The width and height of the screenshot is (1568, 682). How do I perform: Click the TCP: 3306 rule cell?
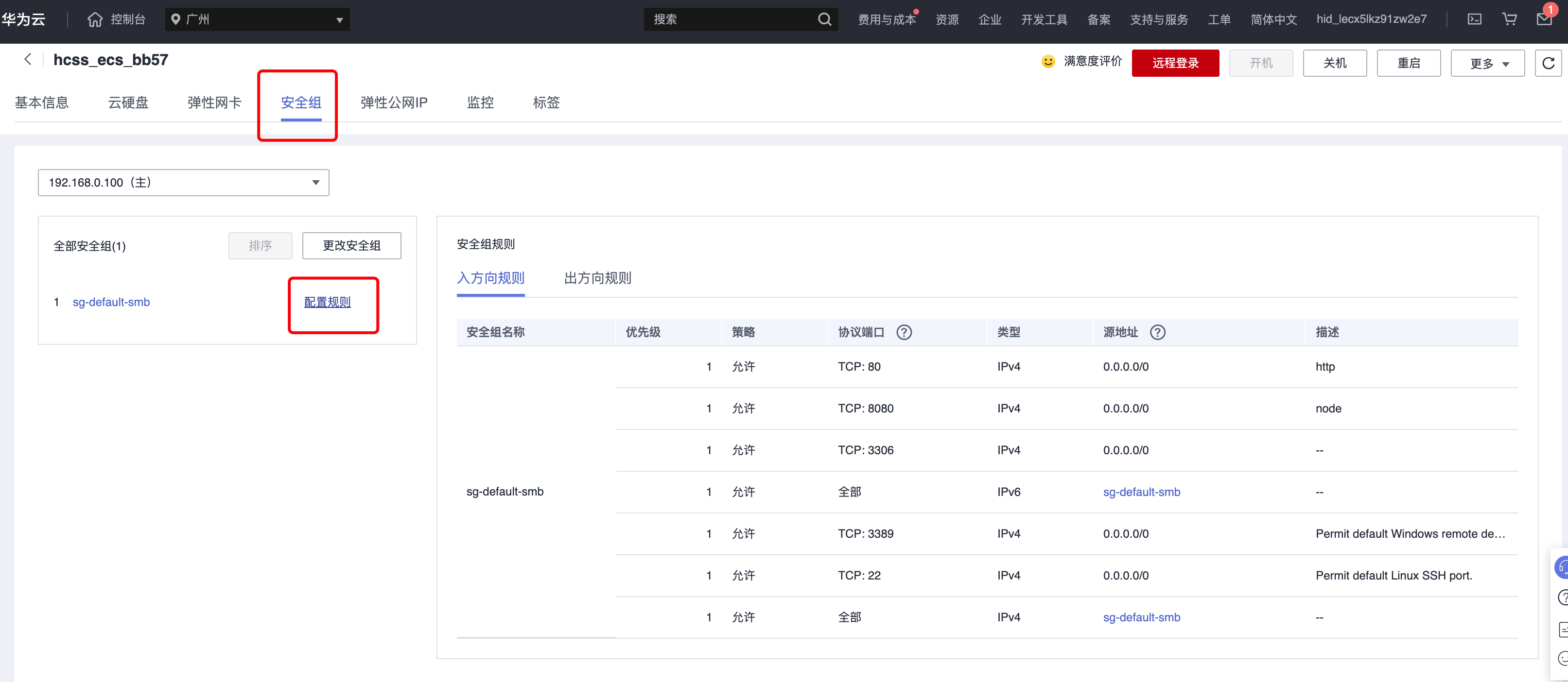point(866,451)
